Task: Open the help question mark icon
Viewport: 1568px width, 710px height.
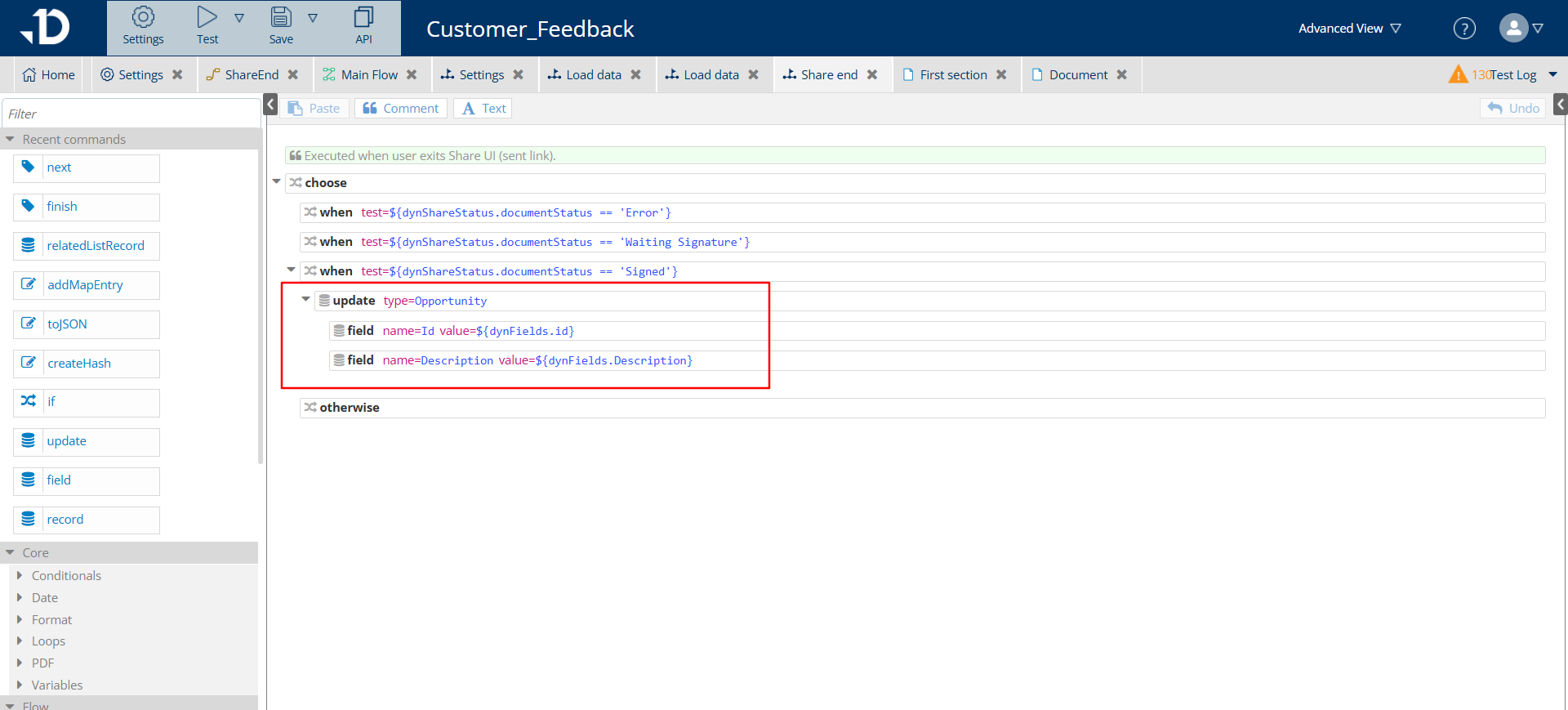Action: pos(1464,29)
